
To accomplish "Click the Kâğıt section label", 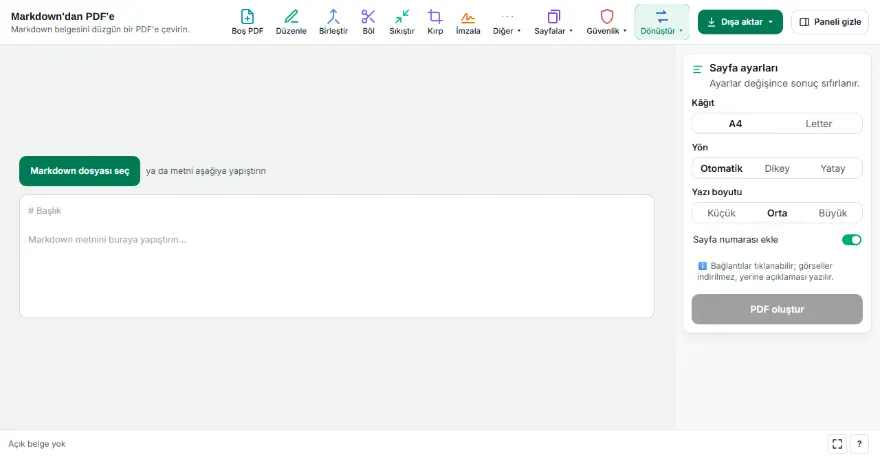I will (703, 103).
